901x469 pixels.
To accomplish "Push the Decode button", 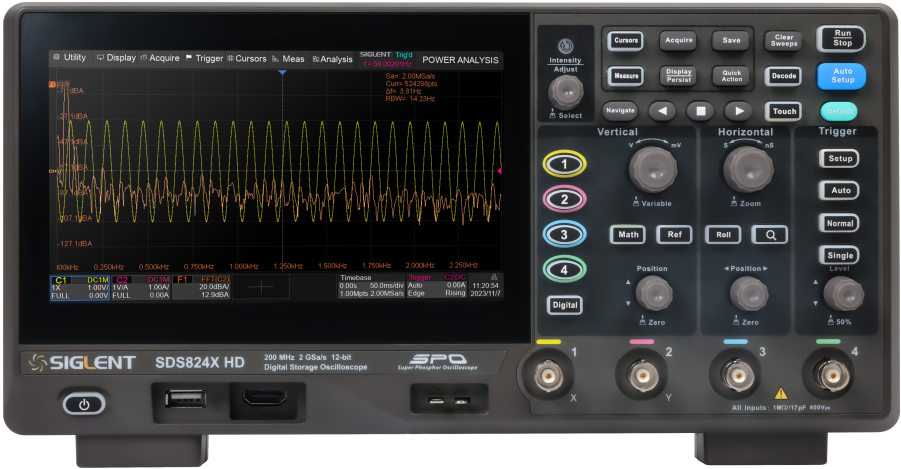I will point(783,76).
